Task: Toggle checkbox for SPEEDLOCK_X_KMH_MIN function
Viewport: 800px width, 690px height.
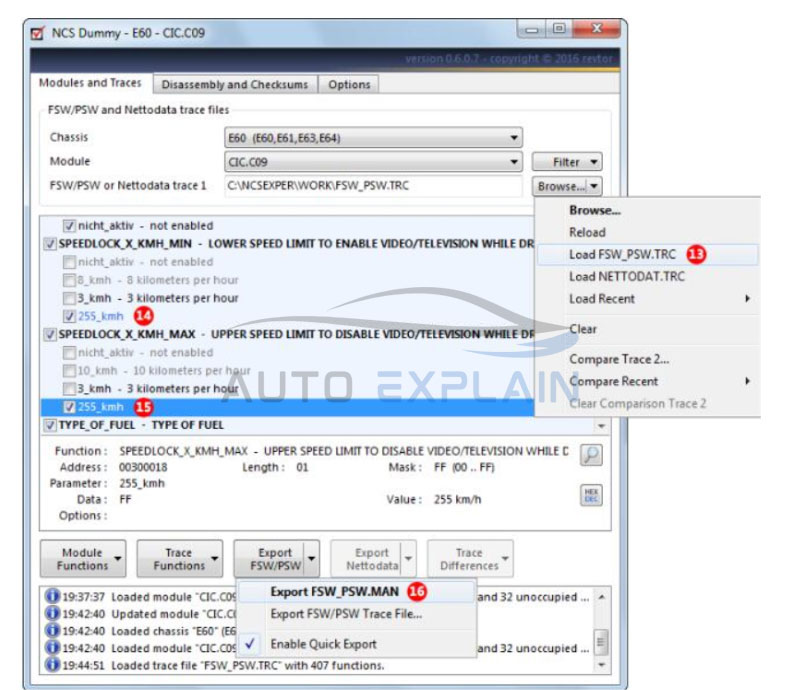Action: coord(50,244)
